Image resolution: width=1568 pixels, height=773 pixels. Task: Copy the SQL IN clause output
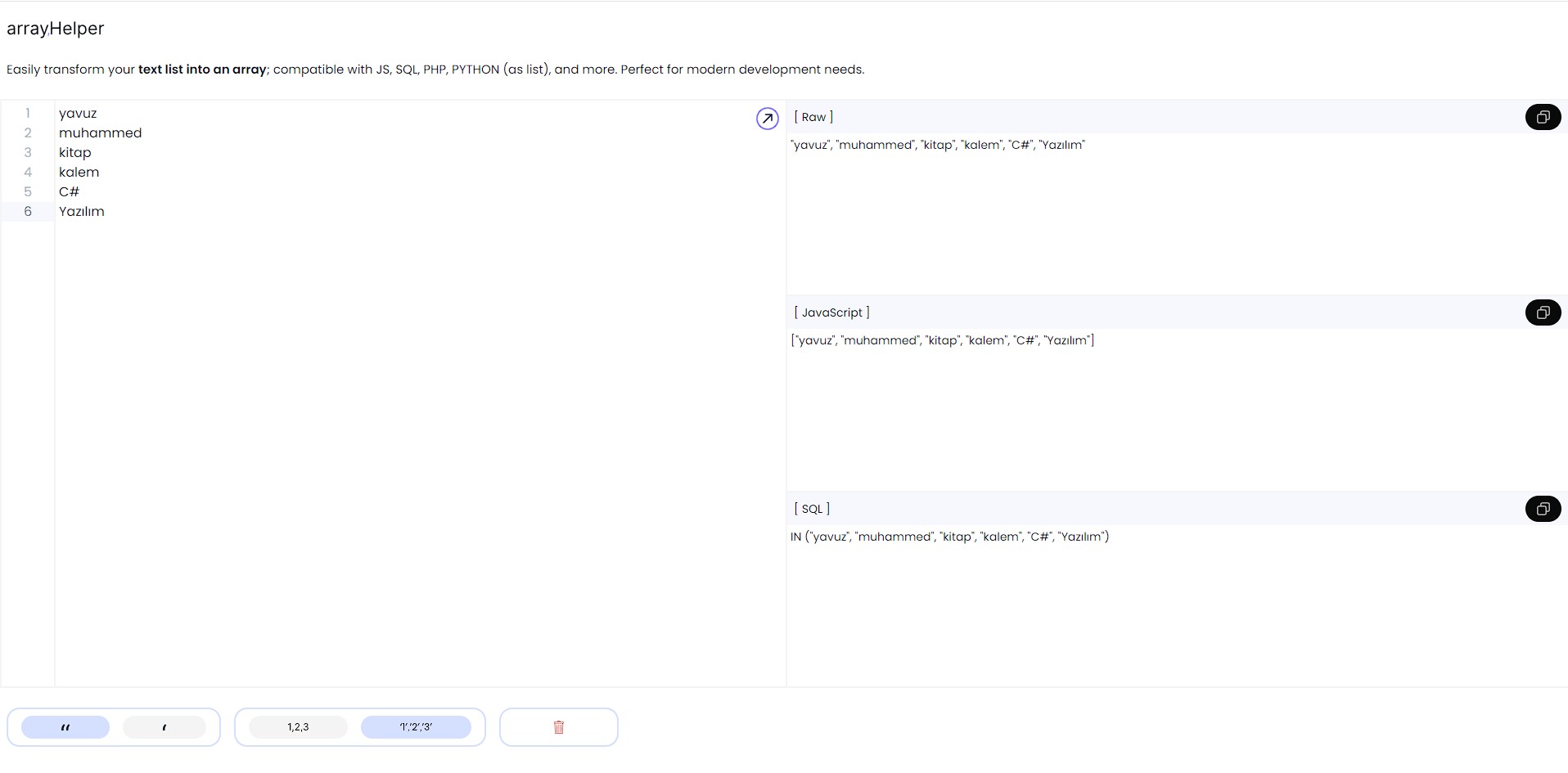(x=1542, y=509)
